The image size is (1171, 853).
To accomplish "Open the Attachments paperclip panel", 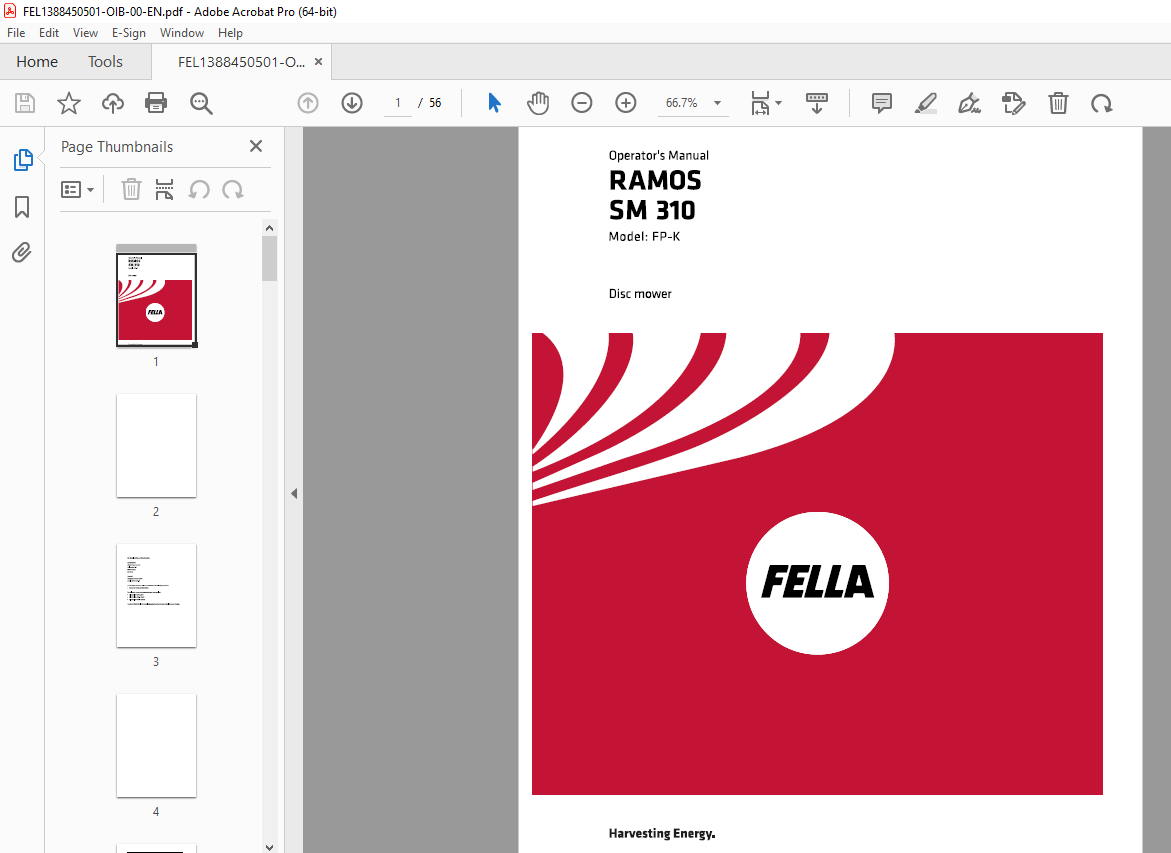I will coord(22,252).
